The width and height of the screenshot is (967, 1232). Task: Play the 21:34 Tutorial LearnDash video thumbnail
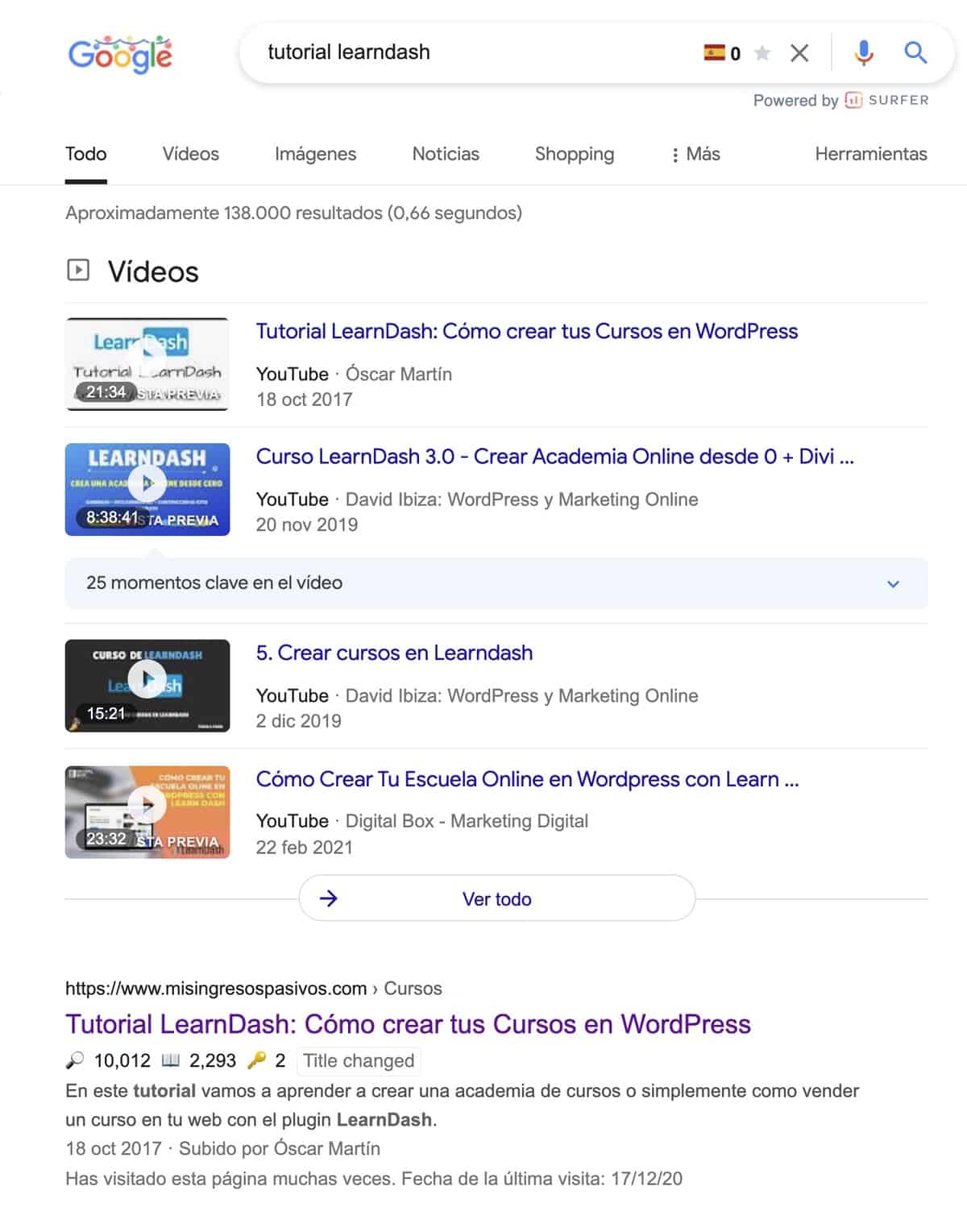[x=147, y=363]
